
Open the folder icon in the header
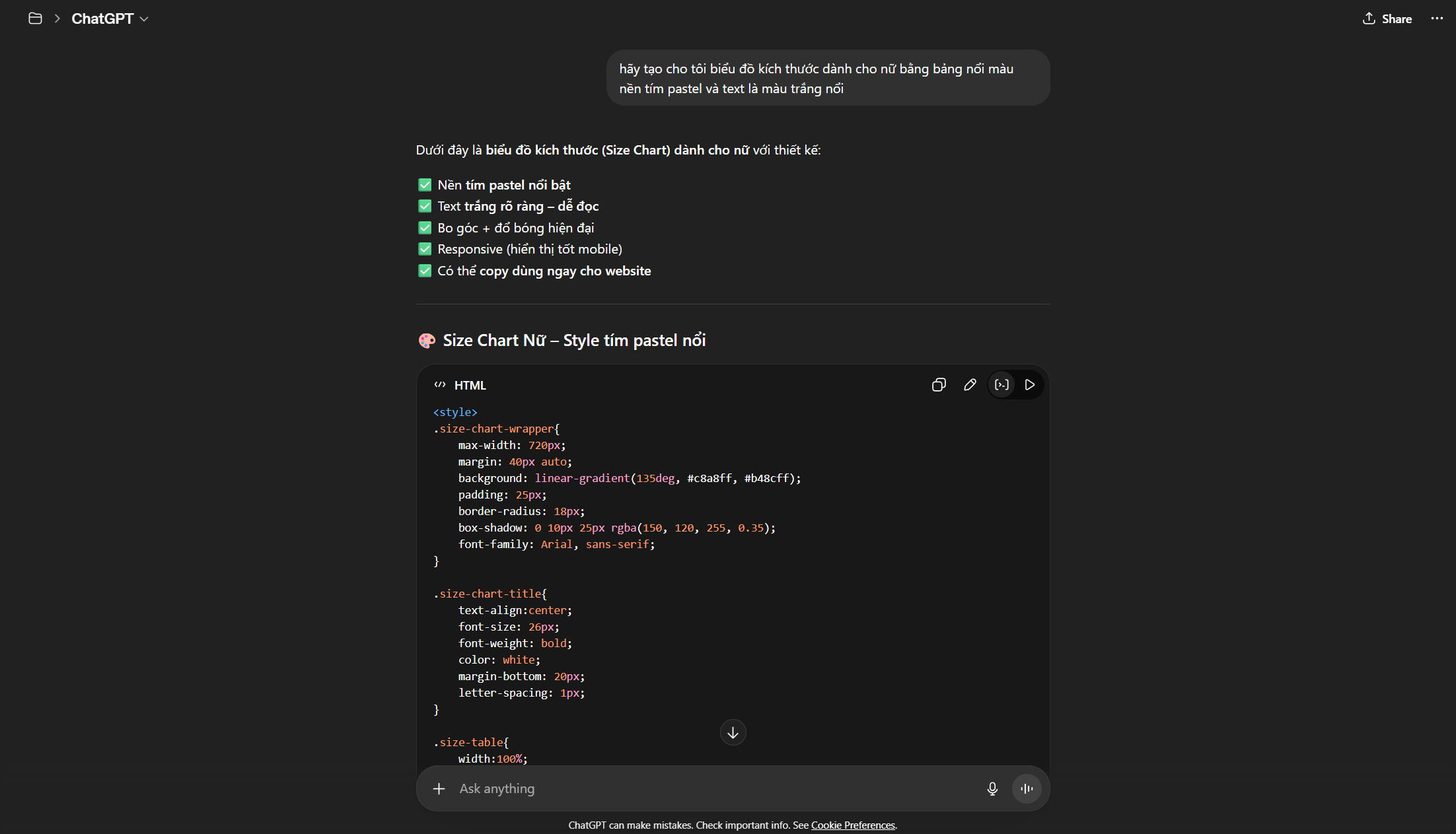pyautogui.click(x=36, y=18)
